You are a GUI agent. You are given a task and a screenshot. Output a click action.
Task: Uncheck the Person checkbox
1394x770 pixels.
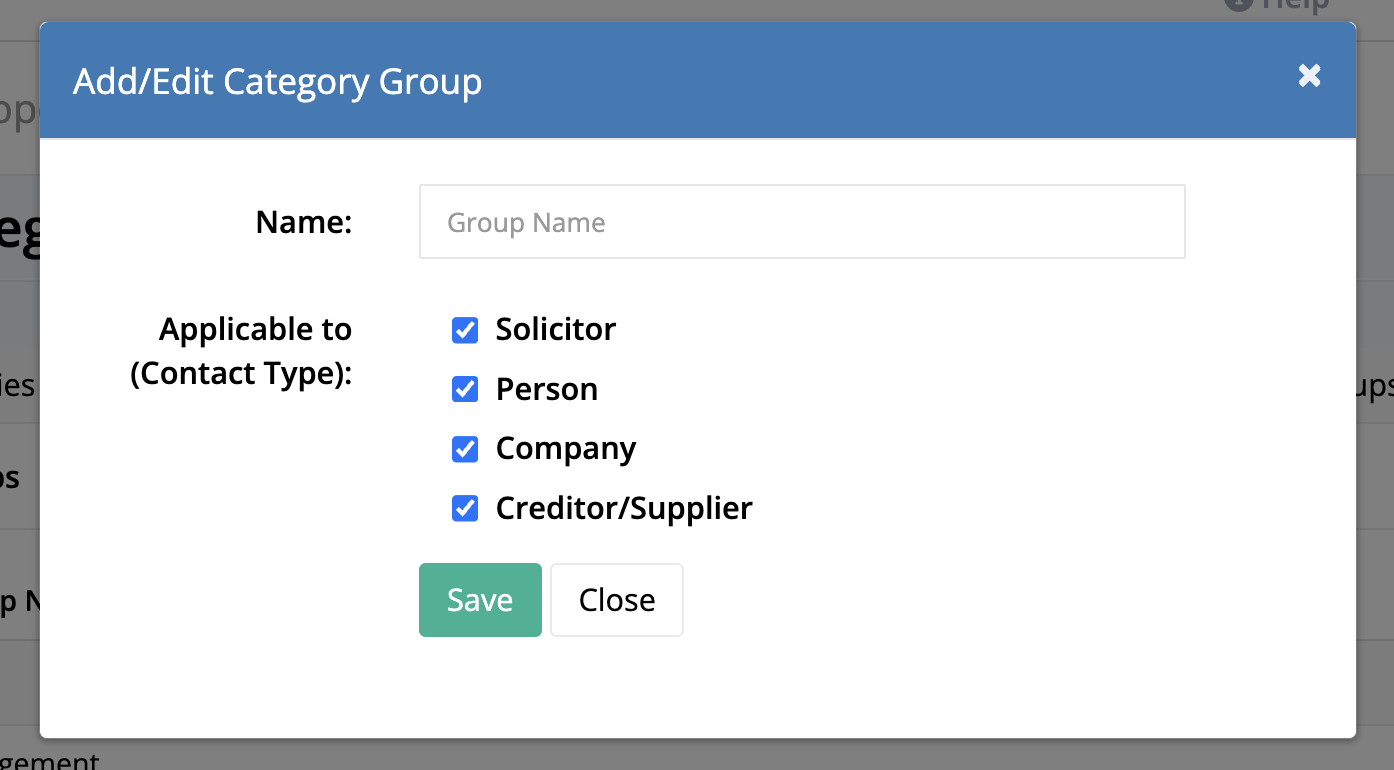coord(465,389)
